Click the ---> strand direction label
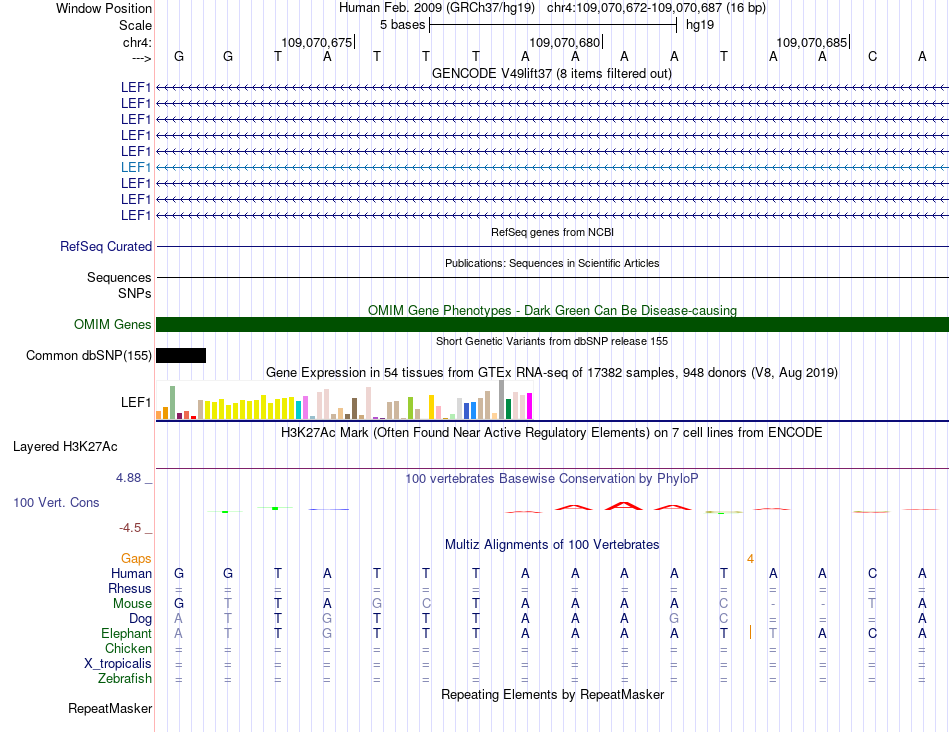The width and height of the screenshot is (950, 732). tap(141, 58)
